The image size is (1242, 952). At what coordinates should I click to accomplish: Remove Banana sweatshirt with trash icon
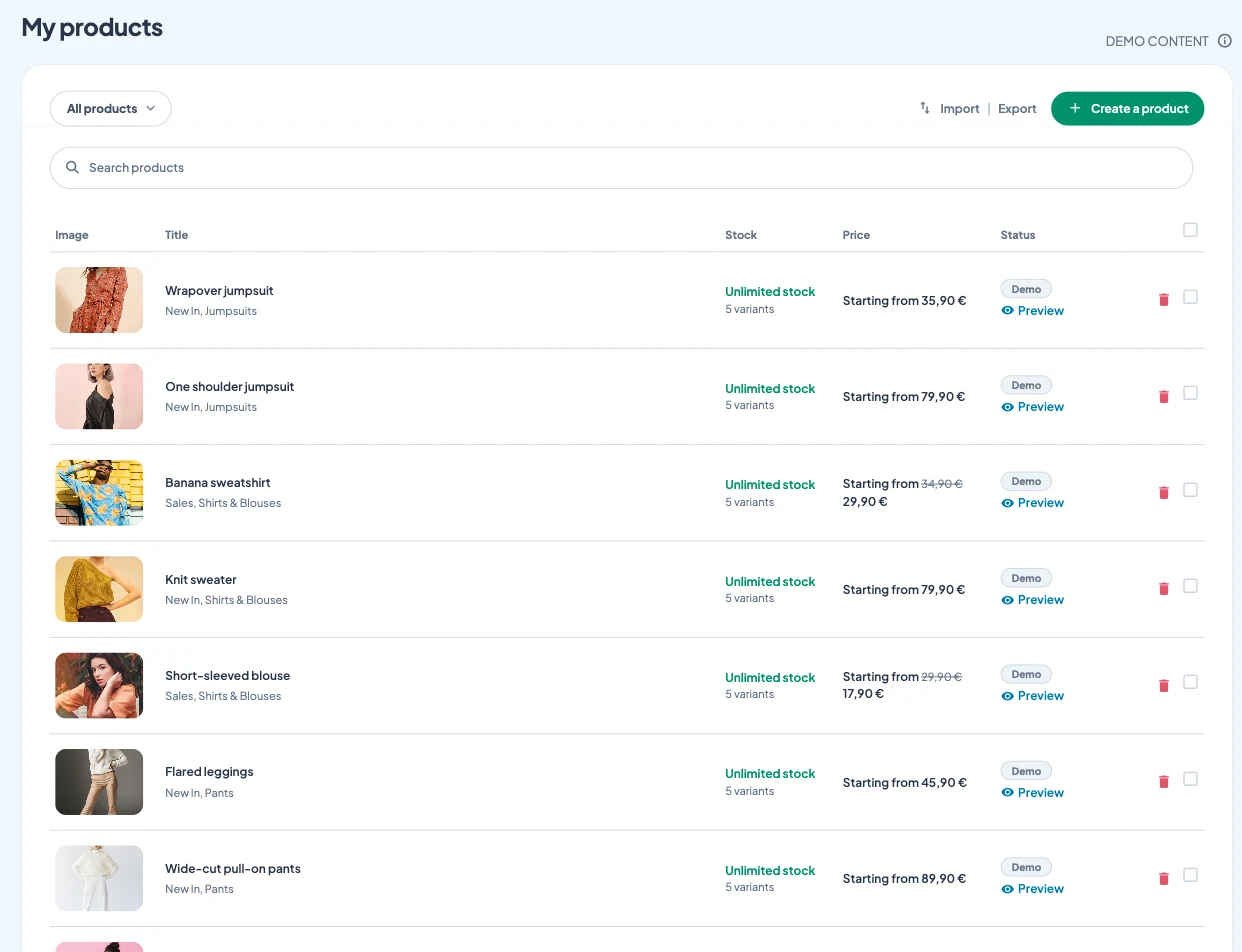(1163, 493)
